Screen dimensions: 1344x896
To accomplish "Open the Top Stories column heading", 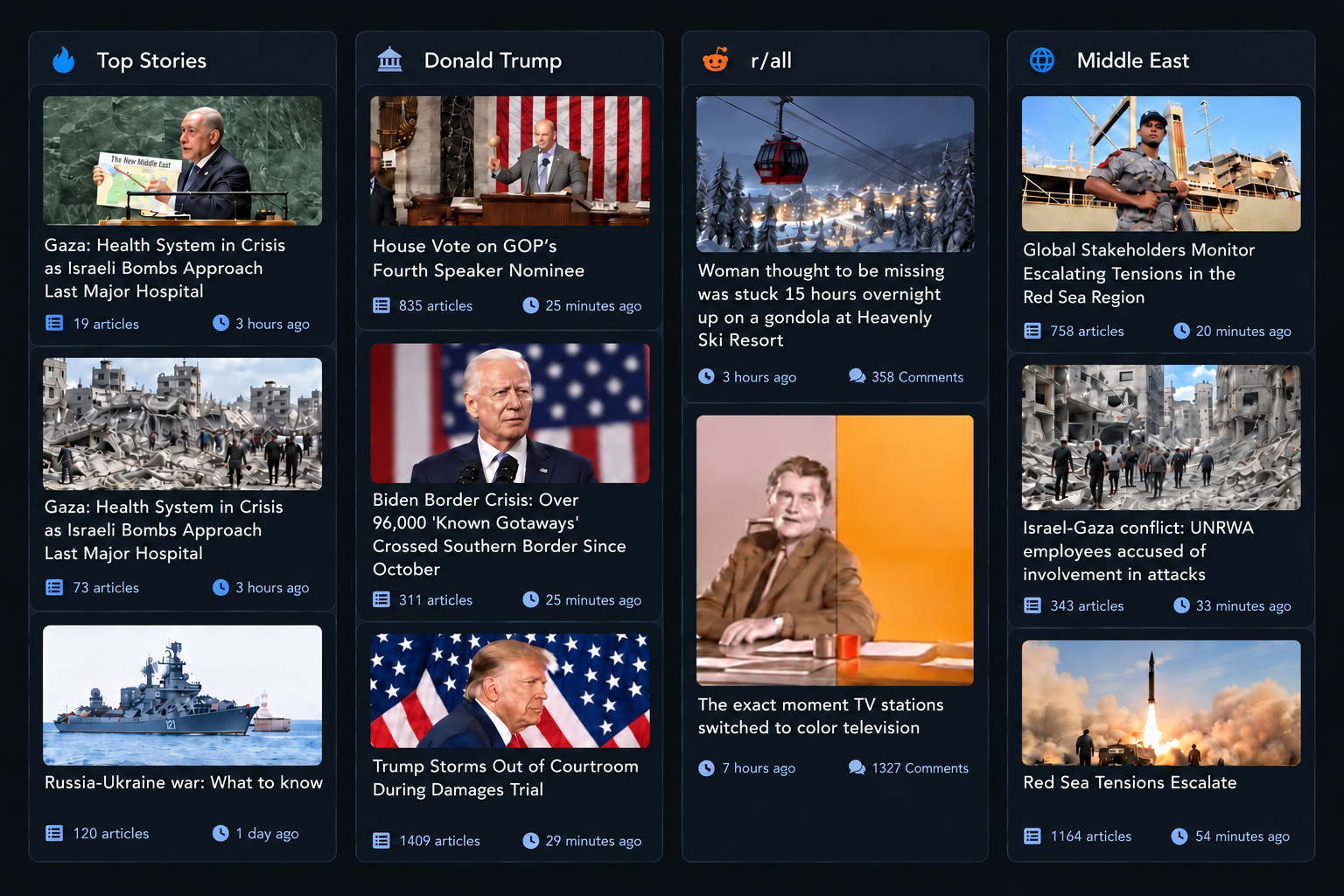I will 151,60.
